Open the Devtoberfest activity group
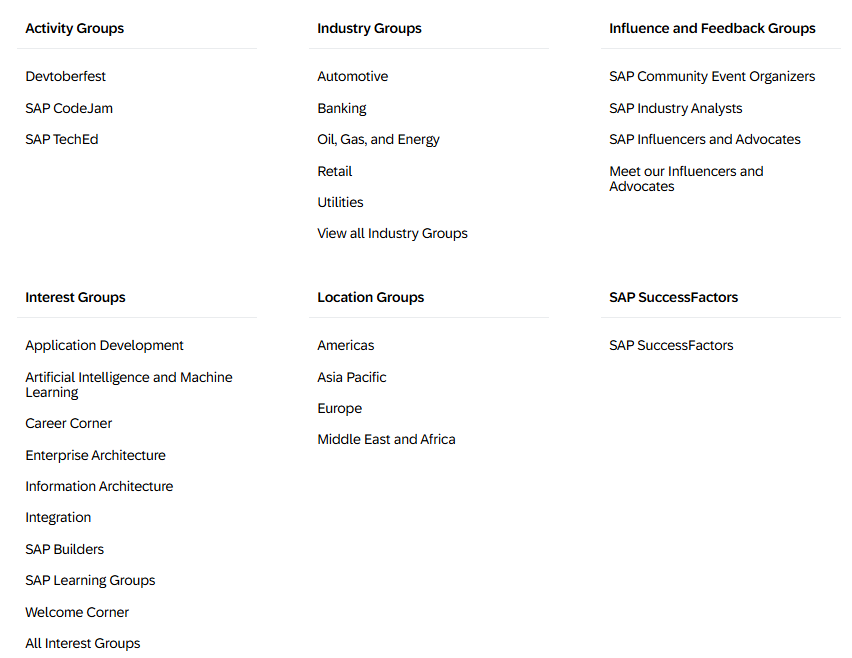 click(65, 77)
